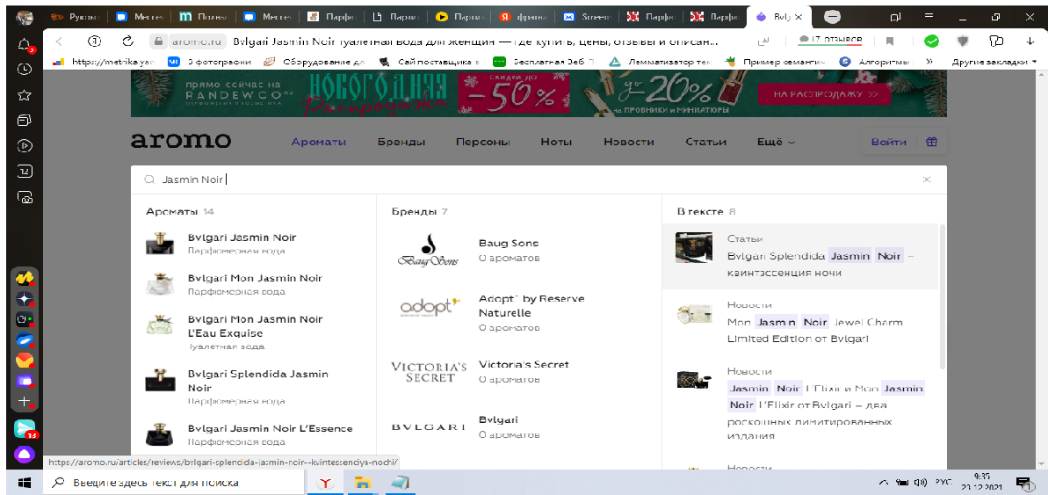Click НА РАСПРОДАЖУ banner button
Image resolution: width=1048 pixels, height=495 pixels.
pyautogui.click(x=824, y=95)
